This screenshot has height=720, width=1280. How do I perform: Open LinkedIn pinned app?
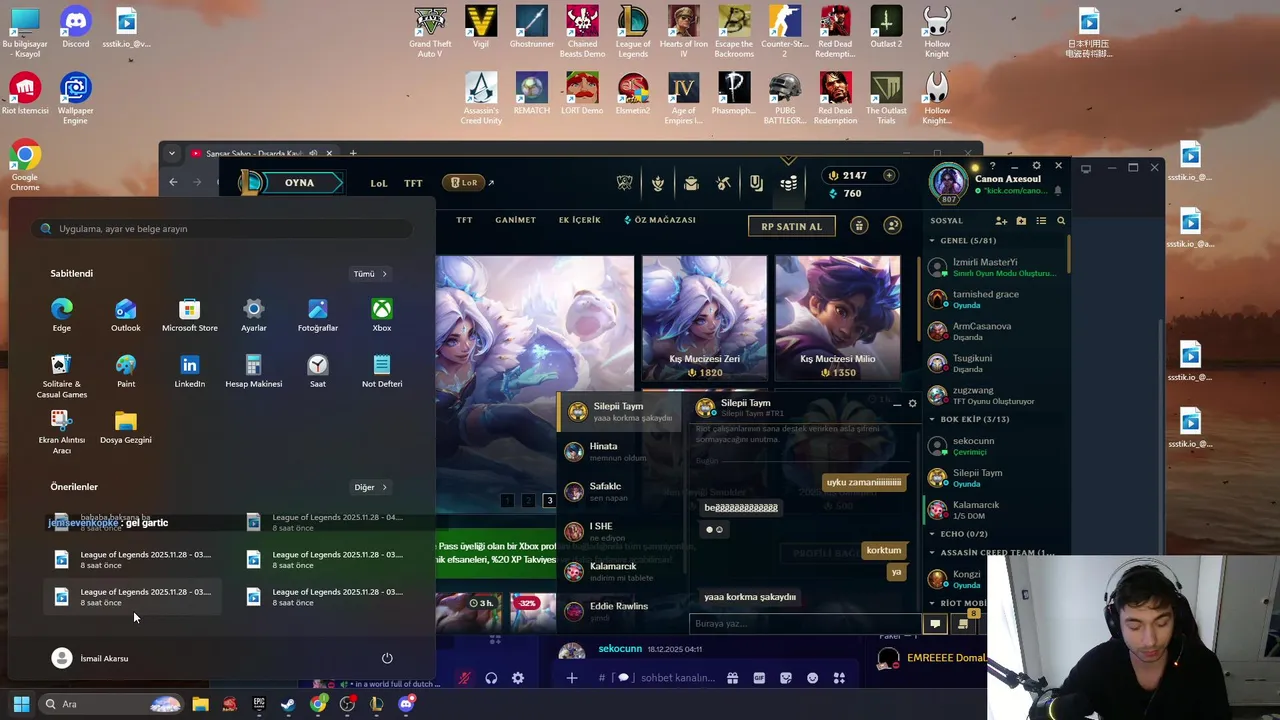pyautogui.click(x=189, y=371)
